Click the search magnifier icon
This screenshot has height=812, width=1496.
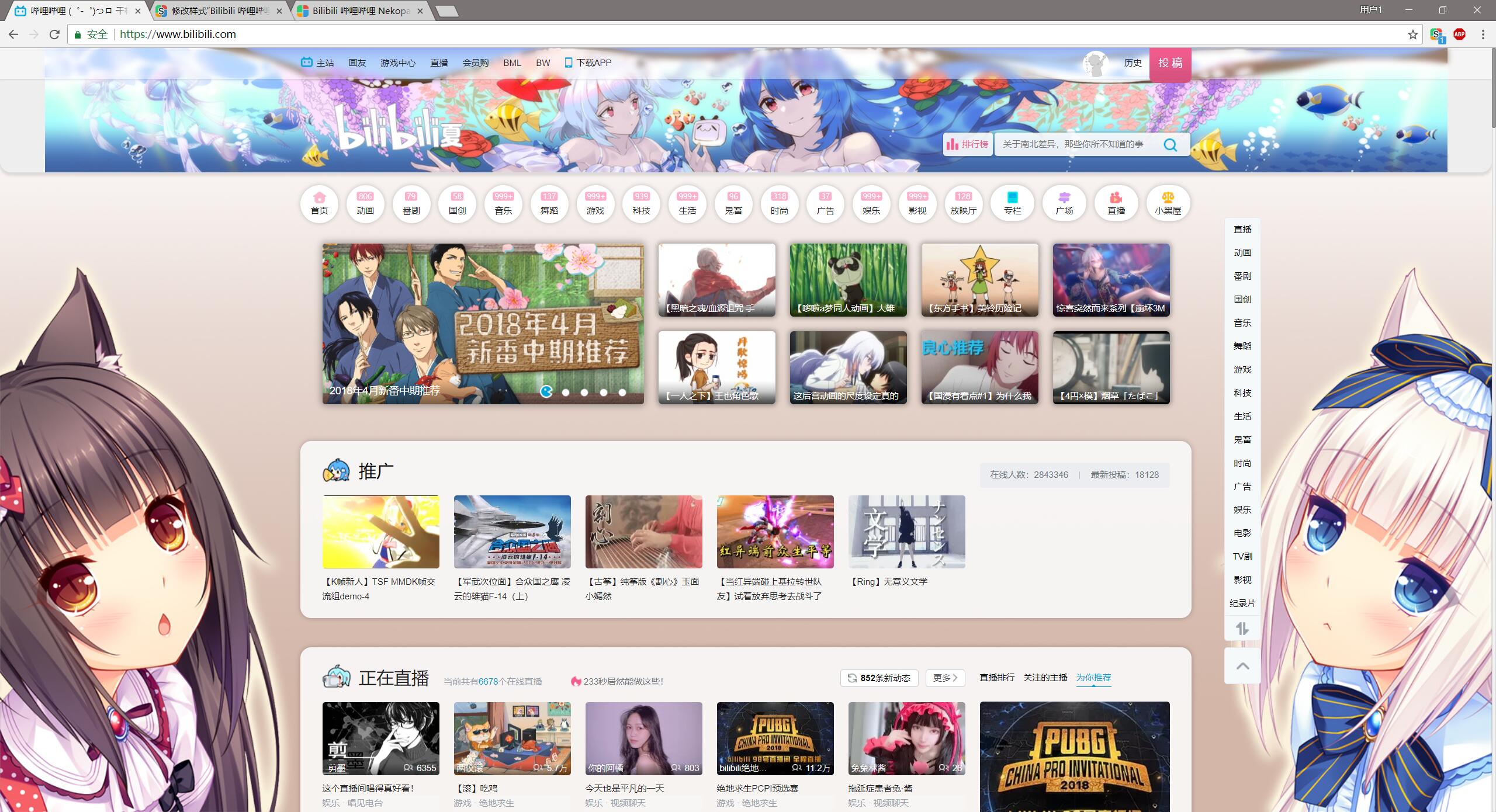(x=1170, y=144)
